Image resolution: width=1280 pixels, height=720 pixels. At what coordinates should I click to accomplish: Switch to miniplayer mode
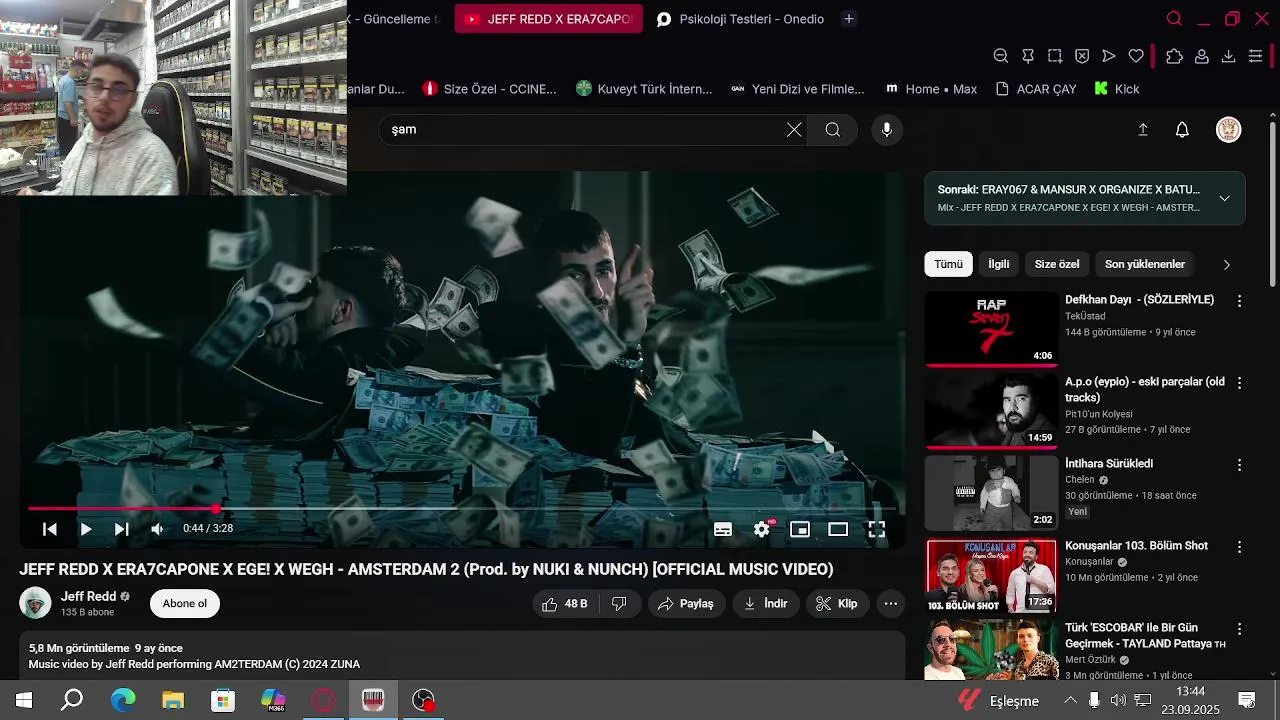pos(800,529)
